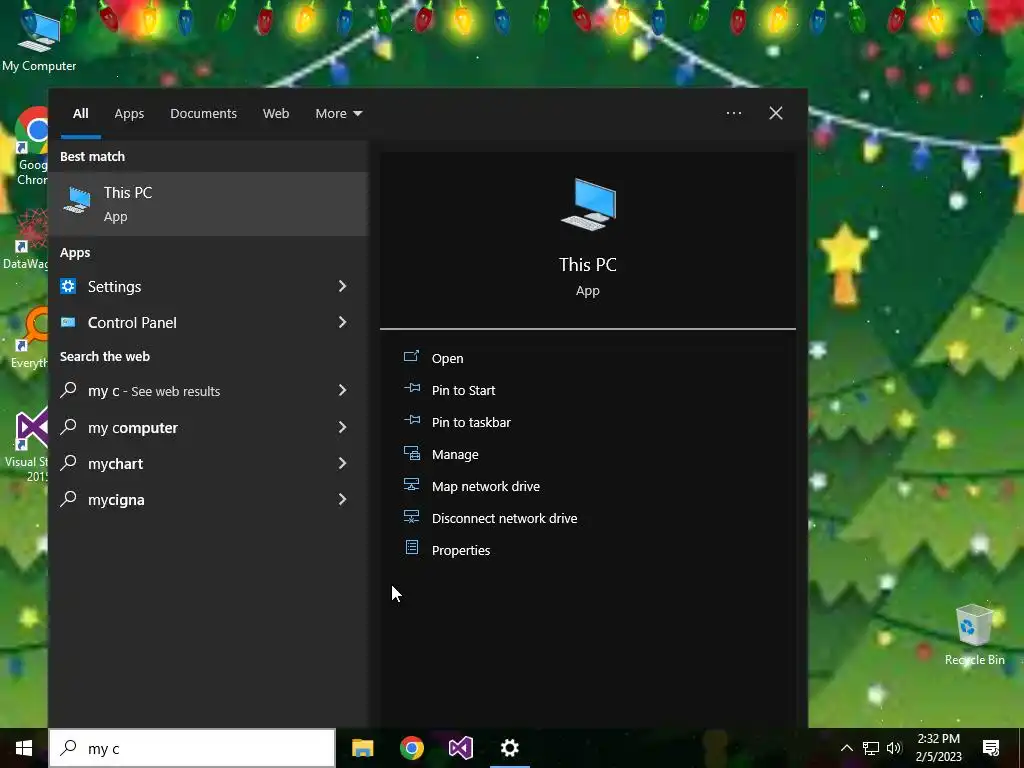Expand the Control Panel result arrow
The width and height of the screenshot is (1024, 768).
342,322
